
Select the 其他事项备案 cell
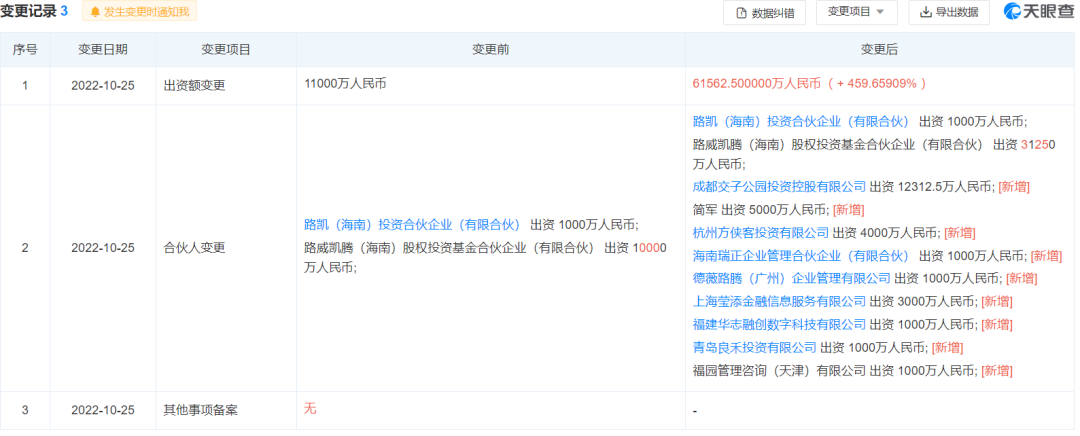[x=225, y=411]
